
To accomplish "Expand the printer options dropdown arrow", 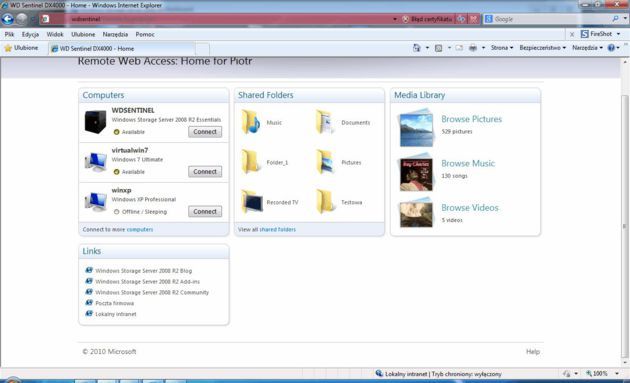I will coord(483,48).
